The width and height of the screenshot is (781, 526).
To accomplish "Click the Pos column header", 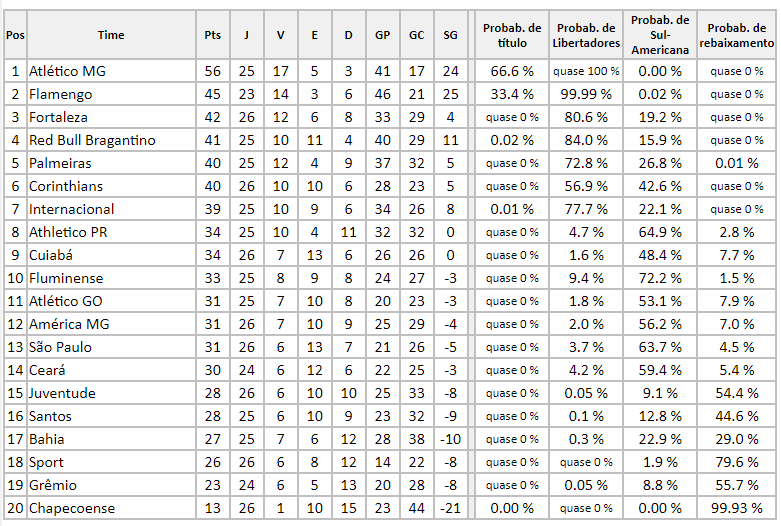I will point(15,35).
